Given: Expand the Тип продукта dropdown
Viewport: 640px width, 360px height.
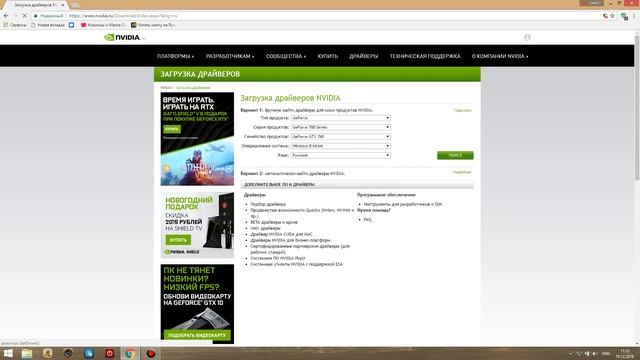Looking at the screenshot, I should point(340,118).
